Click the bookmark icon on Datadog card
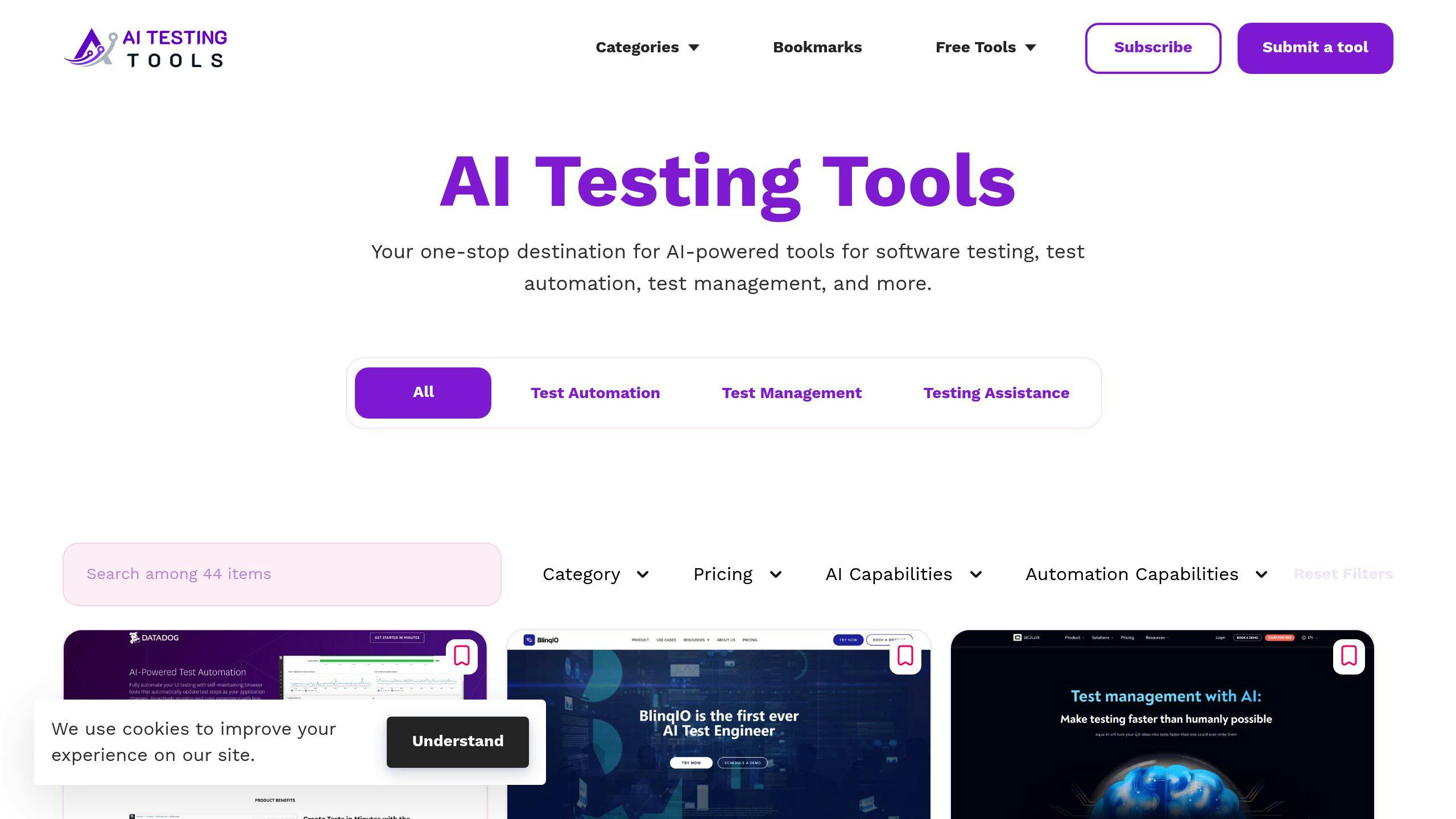1456x819 pixels. (x=462, y=656)
